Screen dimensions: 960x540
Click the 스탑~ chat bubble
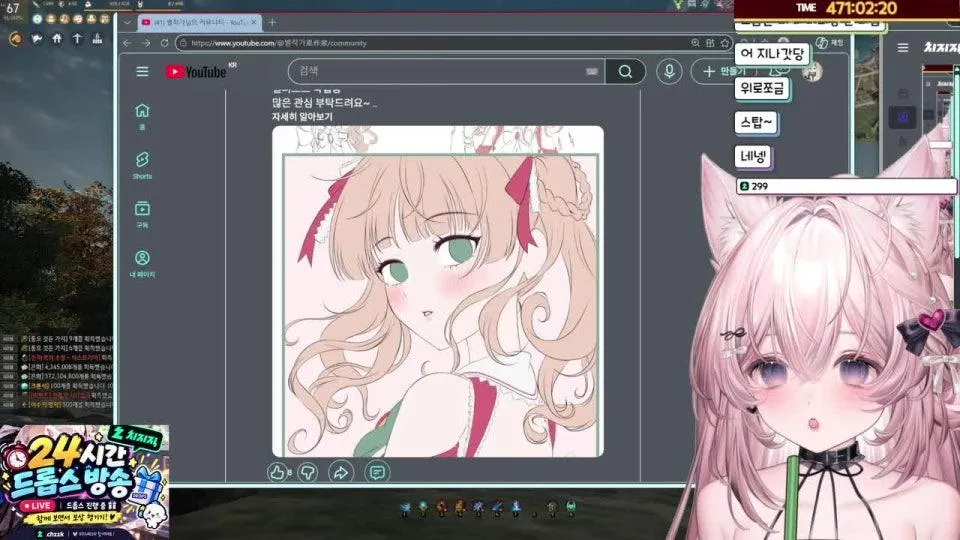pos(756,122)
